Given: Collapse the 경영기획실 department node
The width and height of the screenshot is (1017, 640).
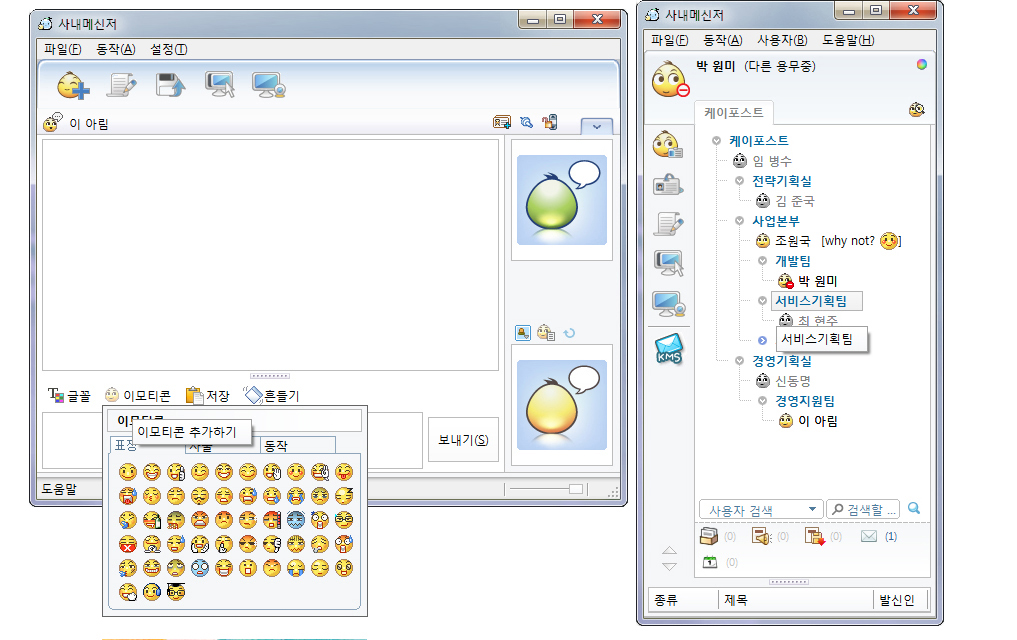Looking at the screenshot, I should (741, 361).
